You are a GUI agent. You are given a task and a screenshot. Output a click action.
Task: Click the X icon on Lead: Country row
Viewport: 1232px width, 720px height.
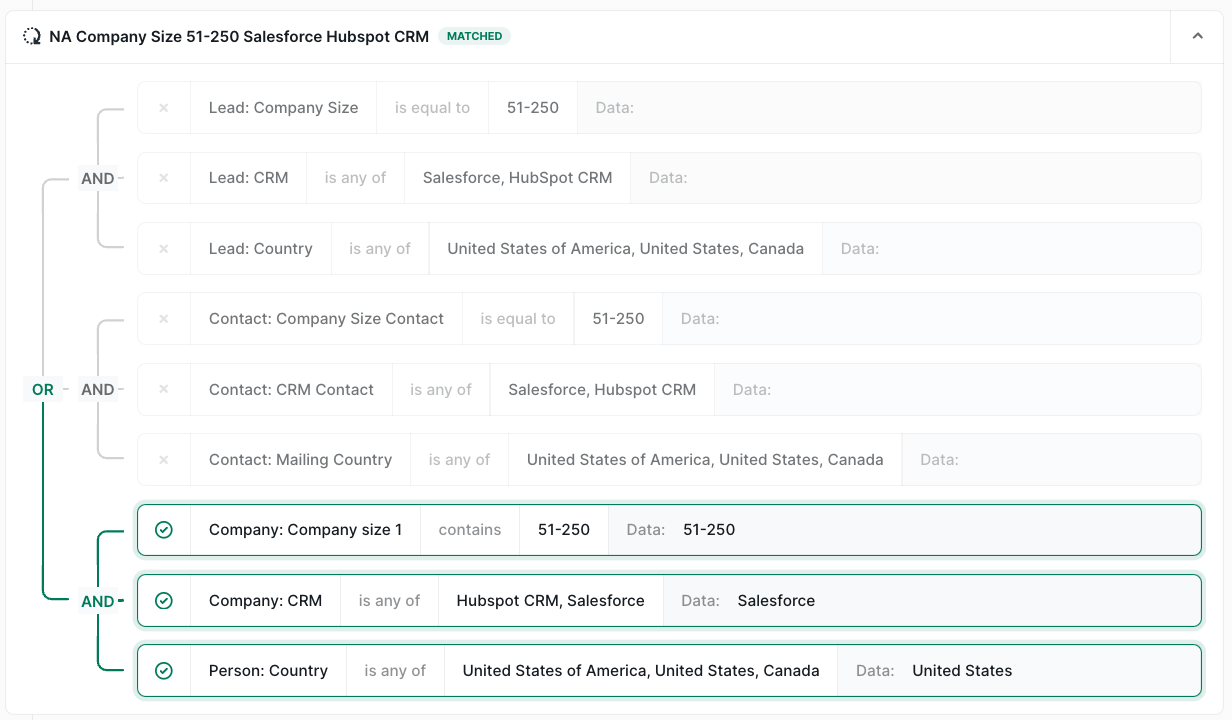point(164,249)
